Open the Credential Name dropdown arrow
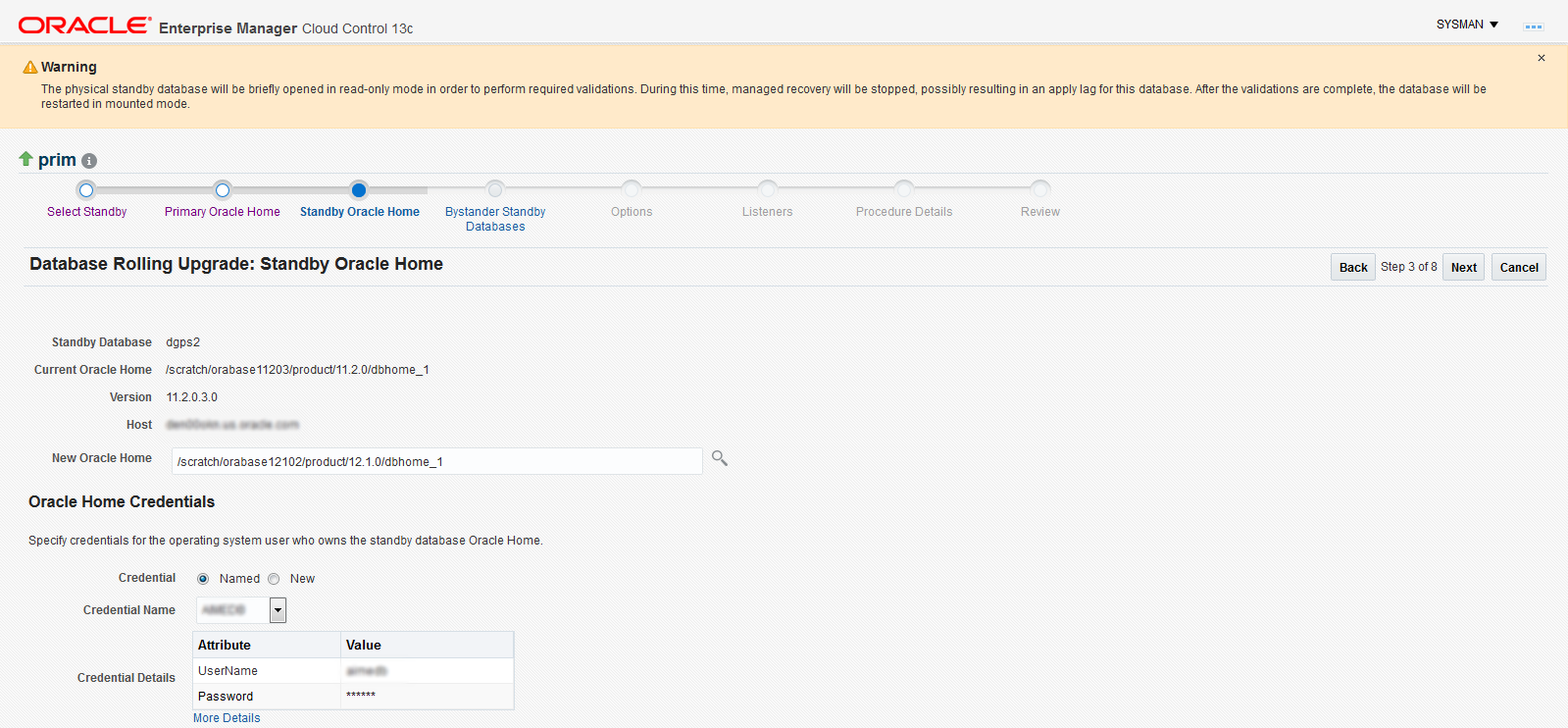Screen dimensions: 1568x728 tap(278, 610)
